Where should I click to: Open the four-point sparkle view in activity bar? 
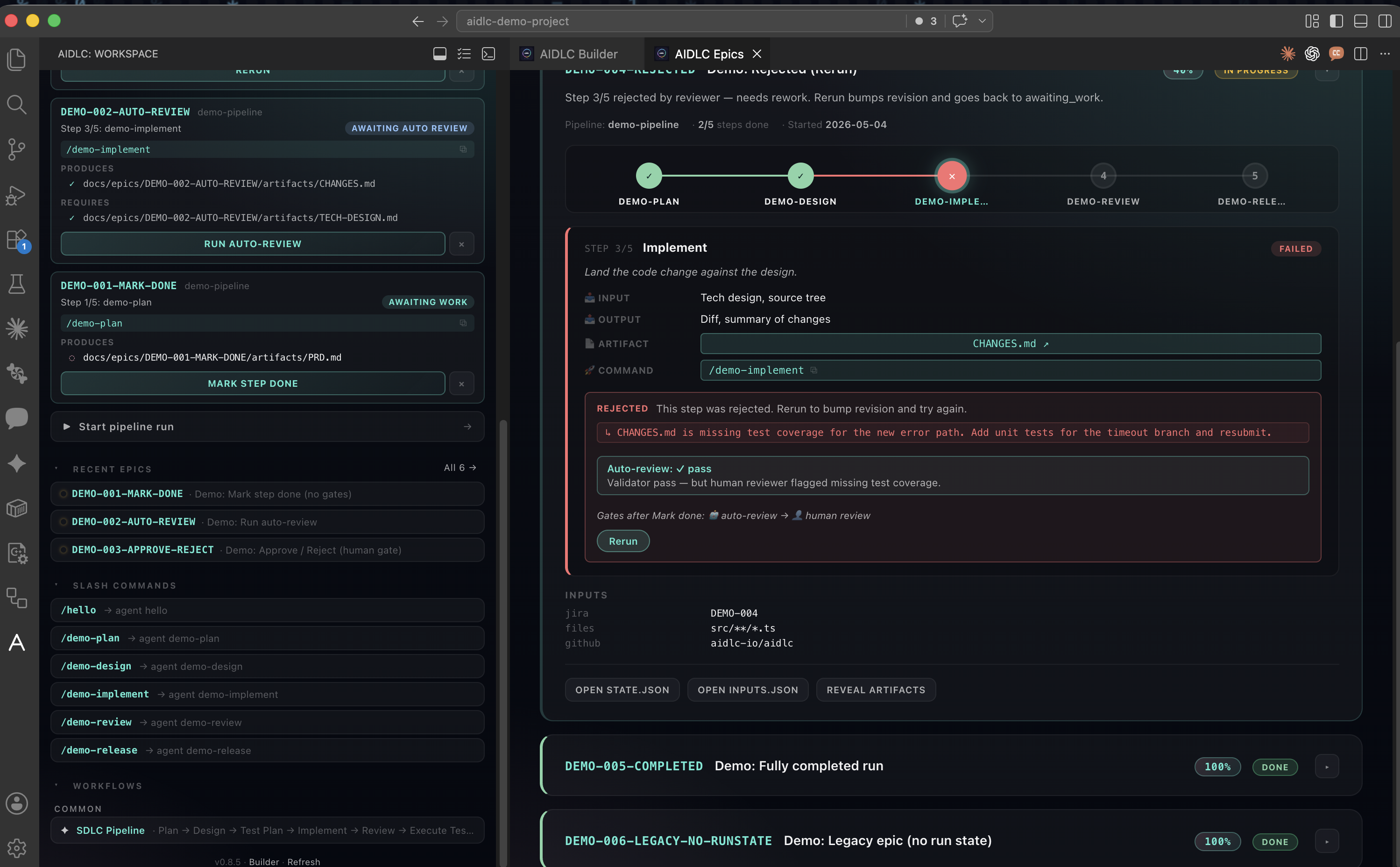(17, 463)
